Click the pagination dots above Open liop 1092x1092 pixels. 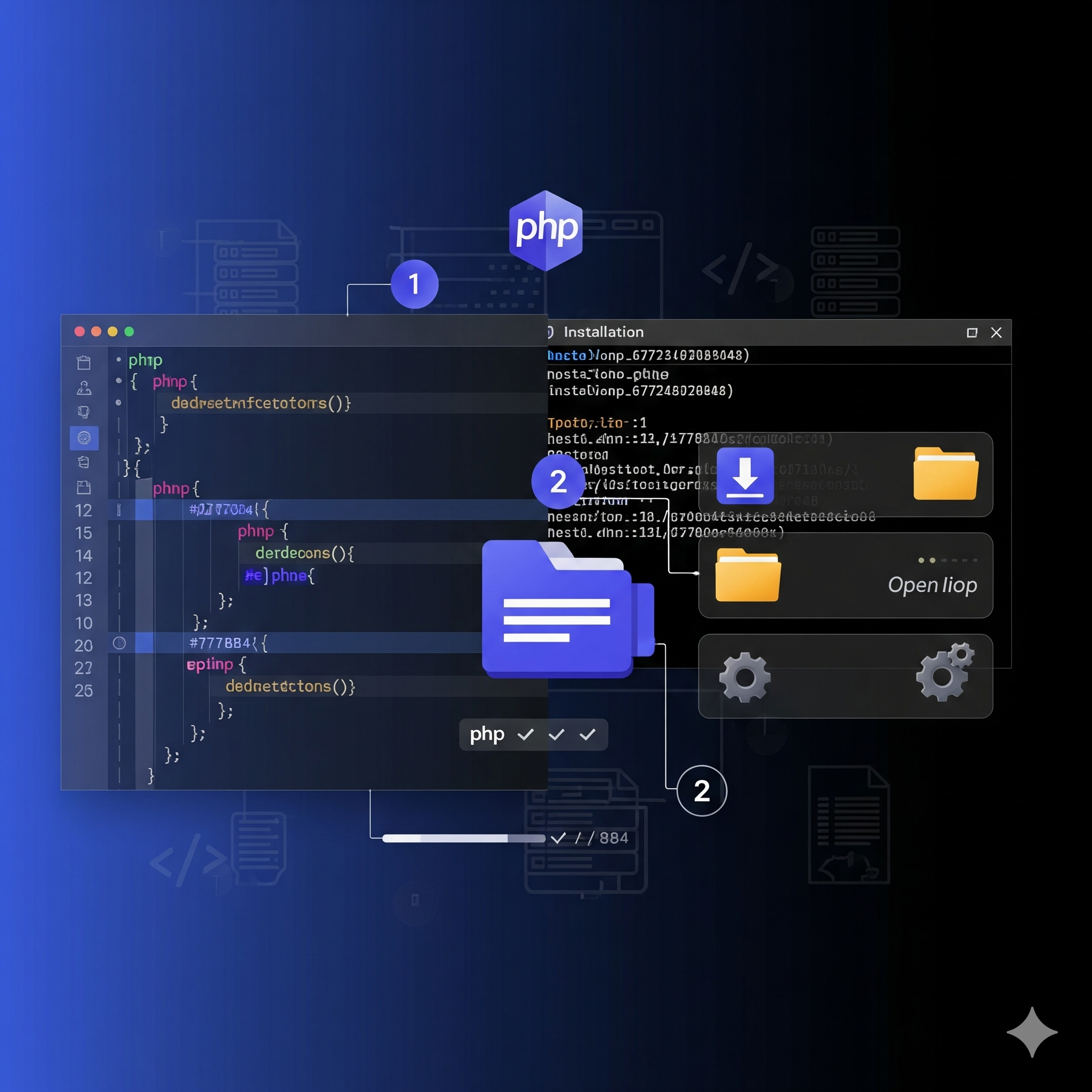coord(948,560)
